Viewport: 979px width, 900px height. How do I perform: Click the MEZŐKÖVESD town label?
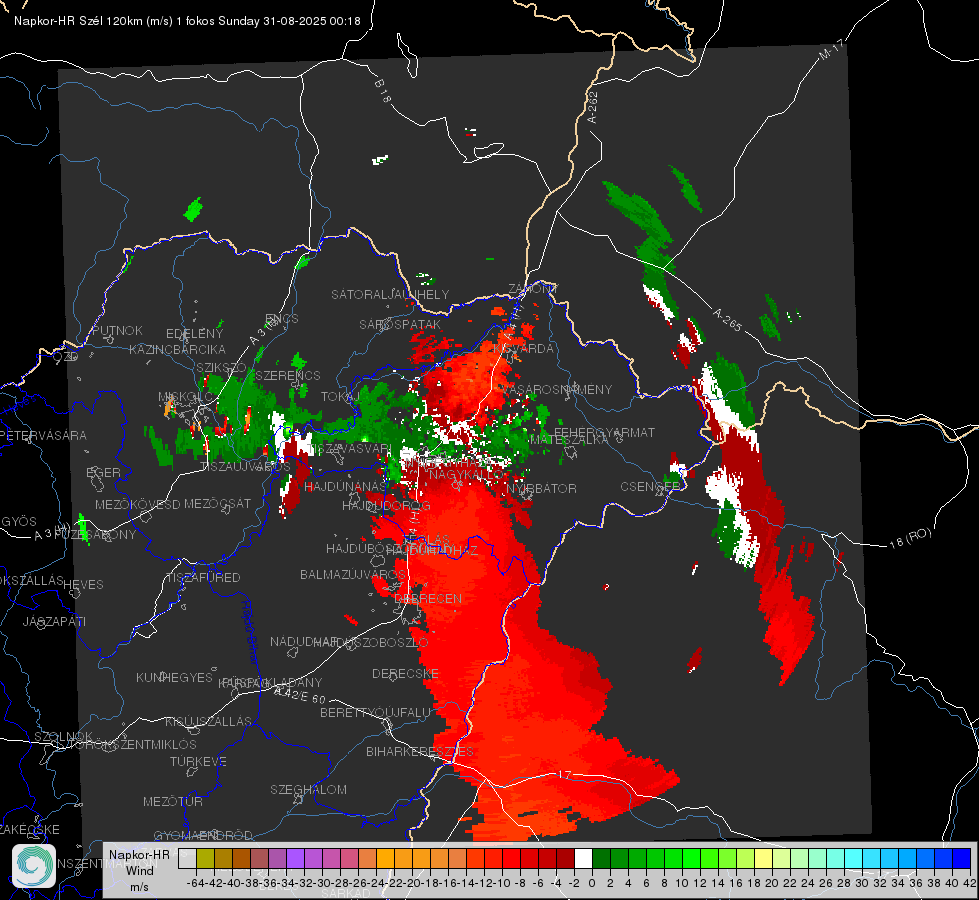137,504
